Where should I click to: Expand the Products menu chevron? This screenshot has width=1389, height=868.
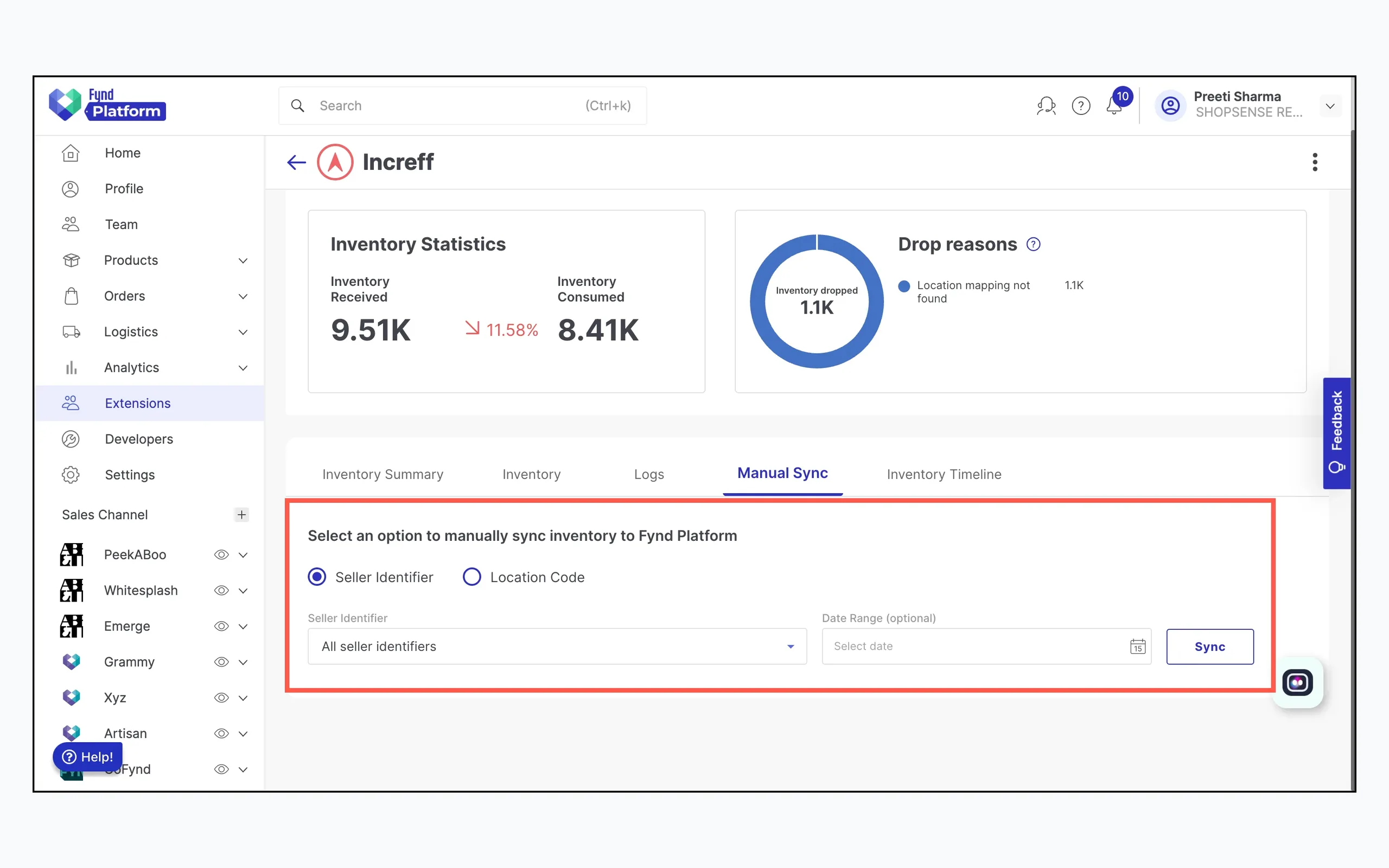(x=244, y=260)
